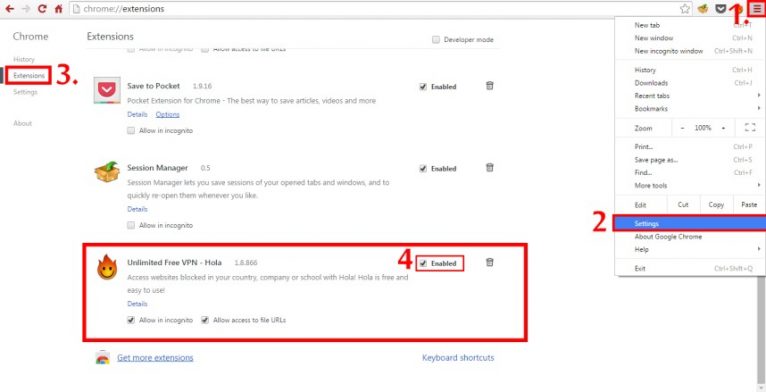Open Details link for Hola VPN
Viewport: 766px width, 392px height.
tap(137, 304)
